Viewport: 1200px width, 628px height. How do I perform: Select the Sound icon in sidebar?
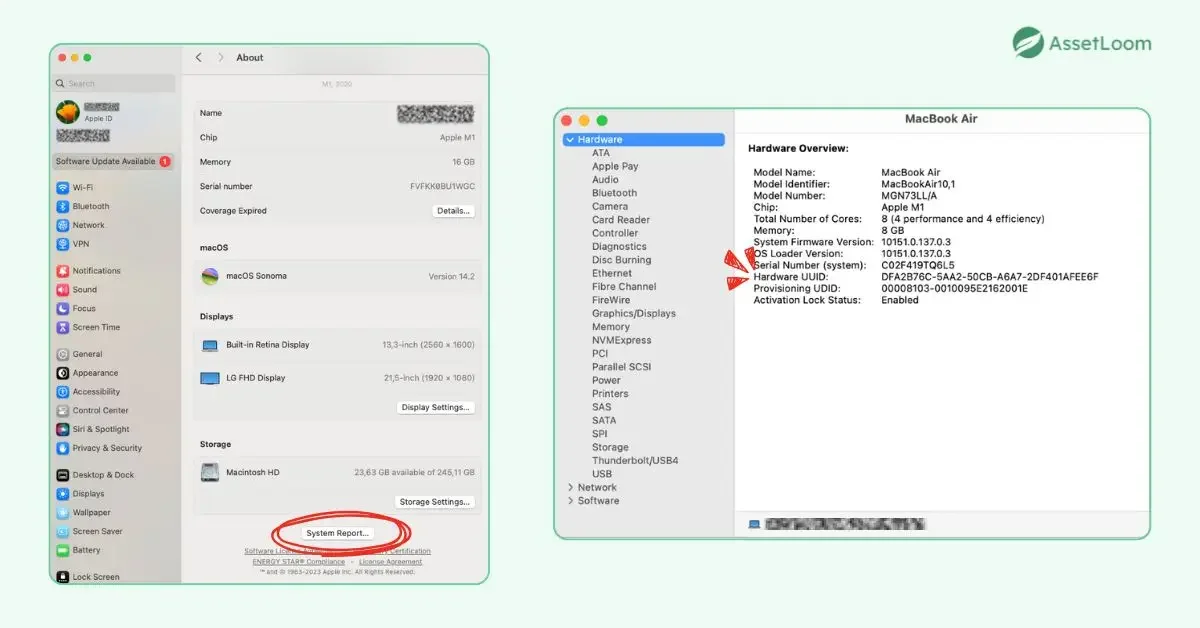[63, 290]
